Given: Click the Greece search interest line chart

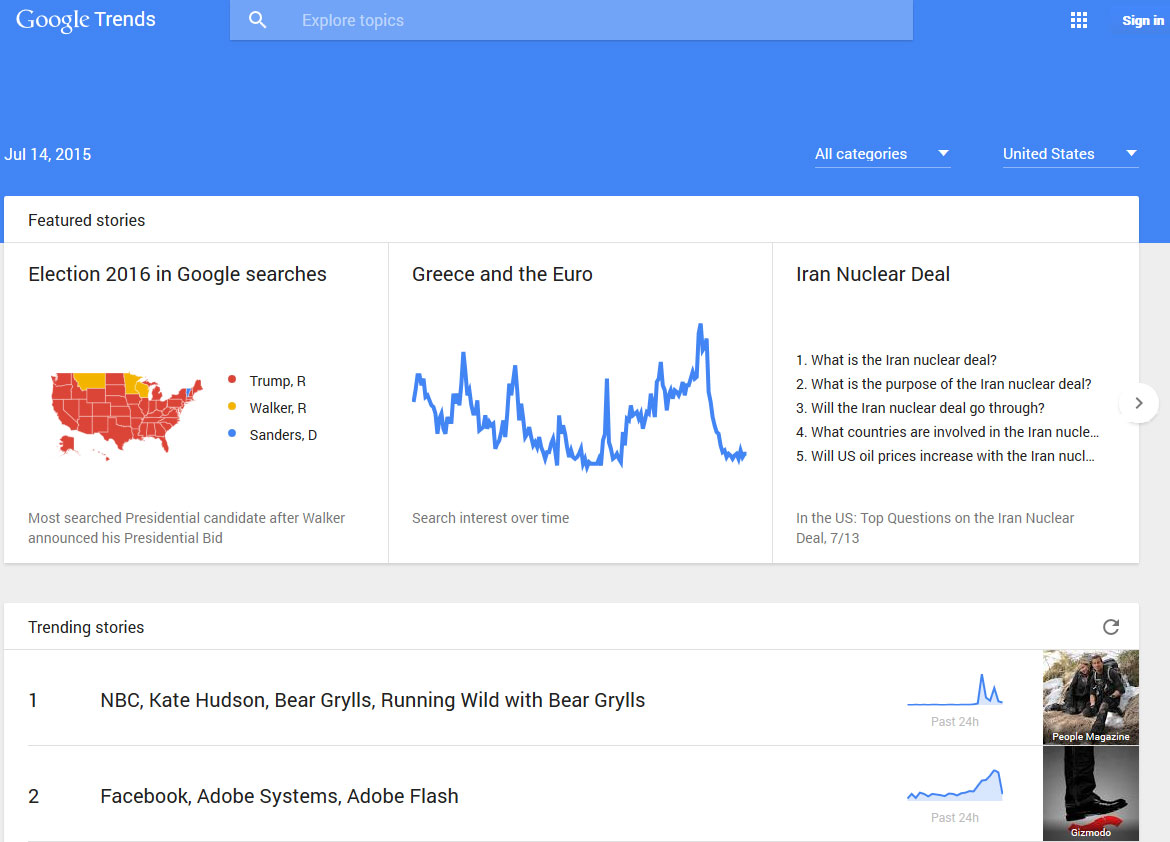Looking at the screenshot, I should [x=579, y=397].
